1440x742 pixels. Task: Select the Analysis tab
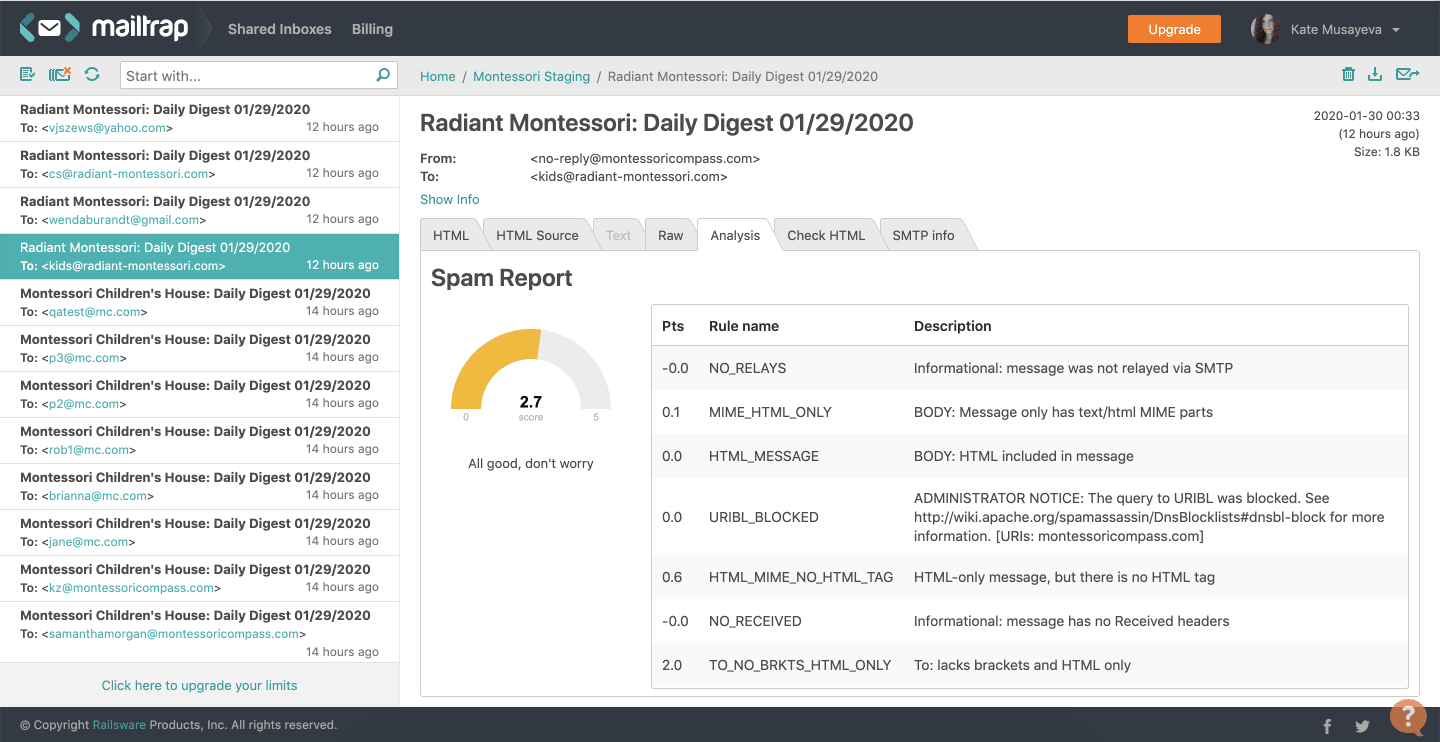735,235
